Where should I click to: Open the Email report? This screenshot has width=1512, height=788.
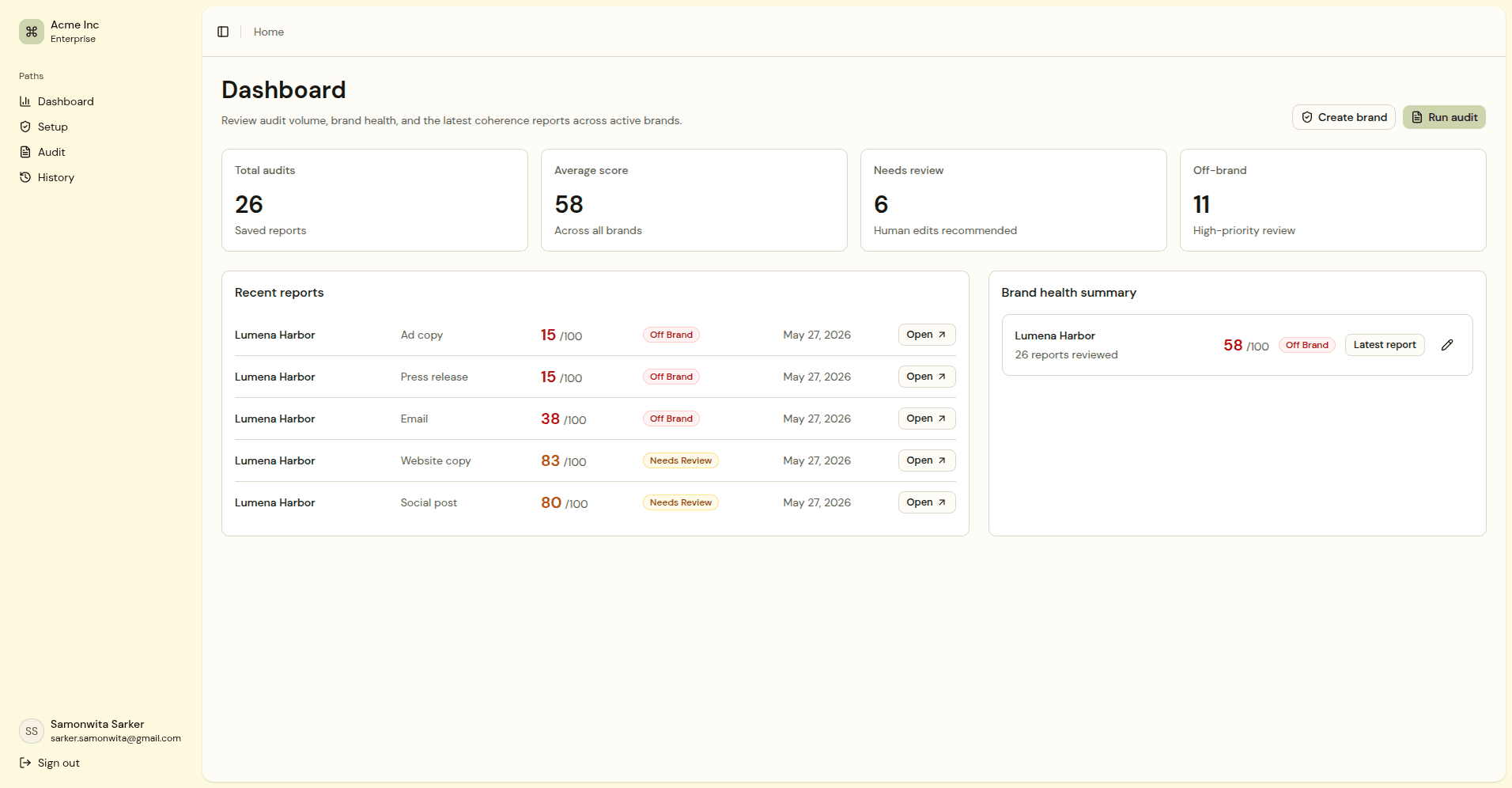pyautogui.click(x=927, y=419)
